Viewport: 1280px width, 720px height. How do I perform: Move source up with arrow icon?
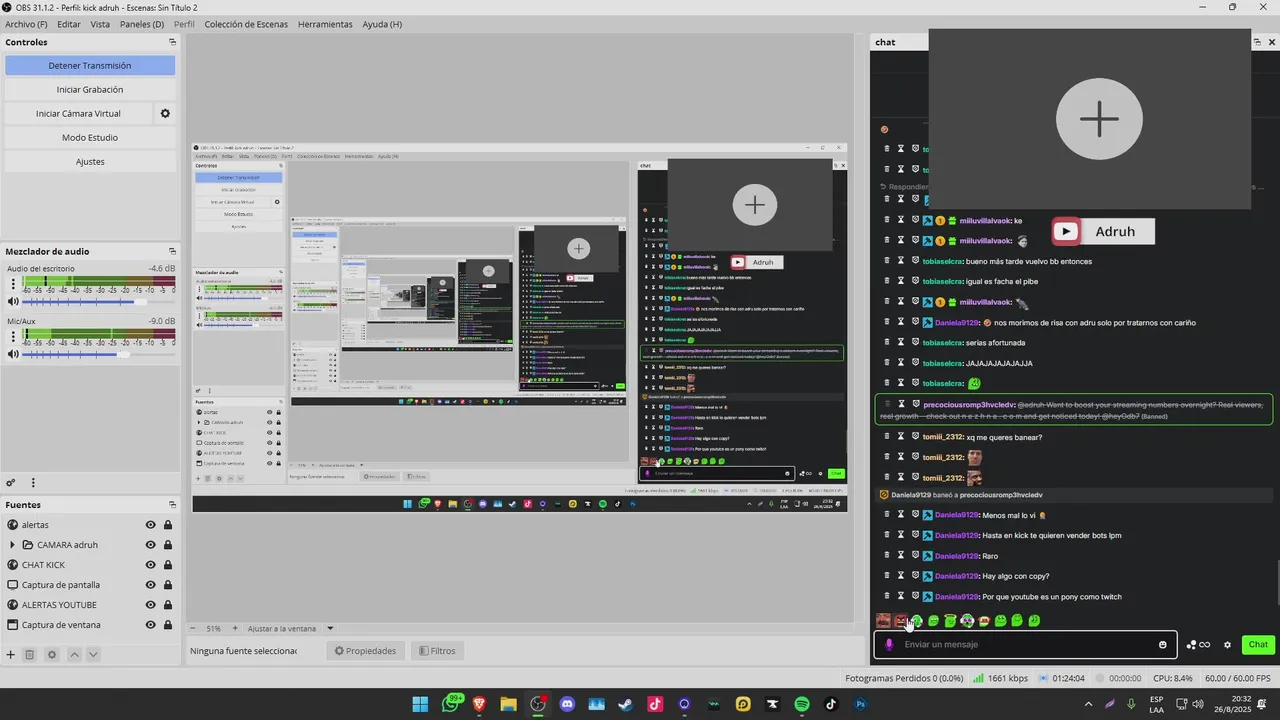coord(74,654)
